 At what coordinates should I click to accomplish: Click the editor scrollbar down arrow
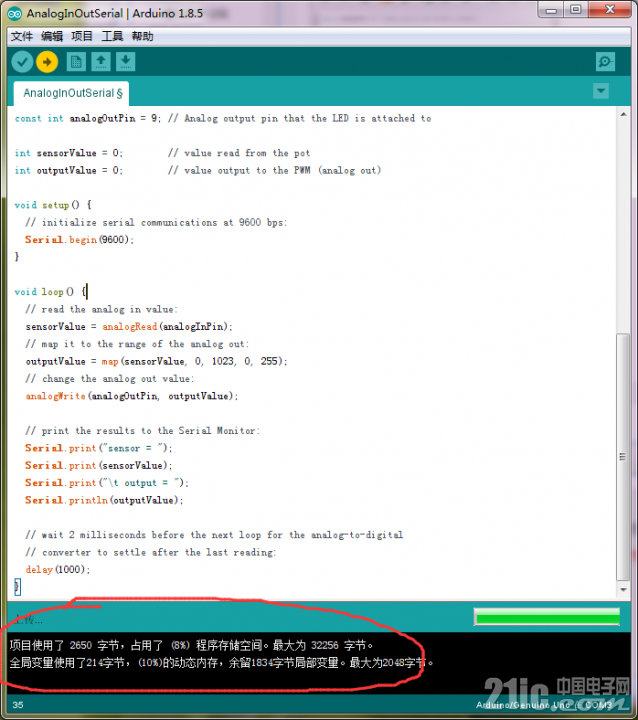(x=623, y=590)
